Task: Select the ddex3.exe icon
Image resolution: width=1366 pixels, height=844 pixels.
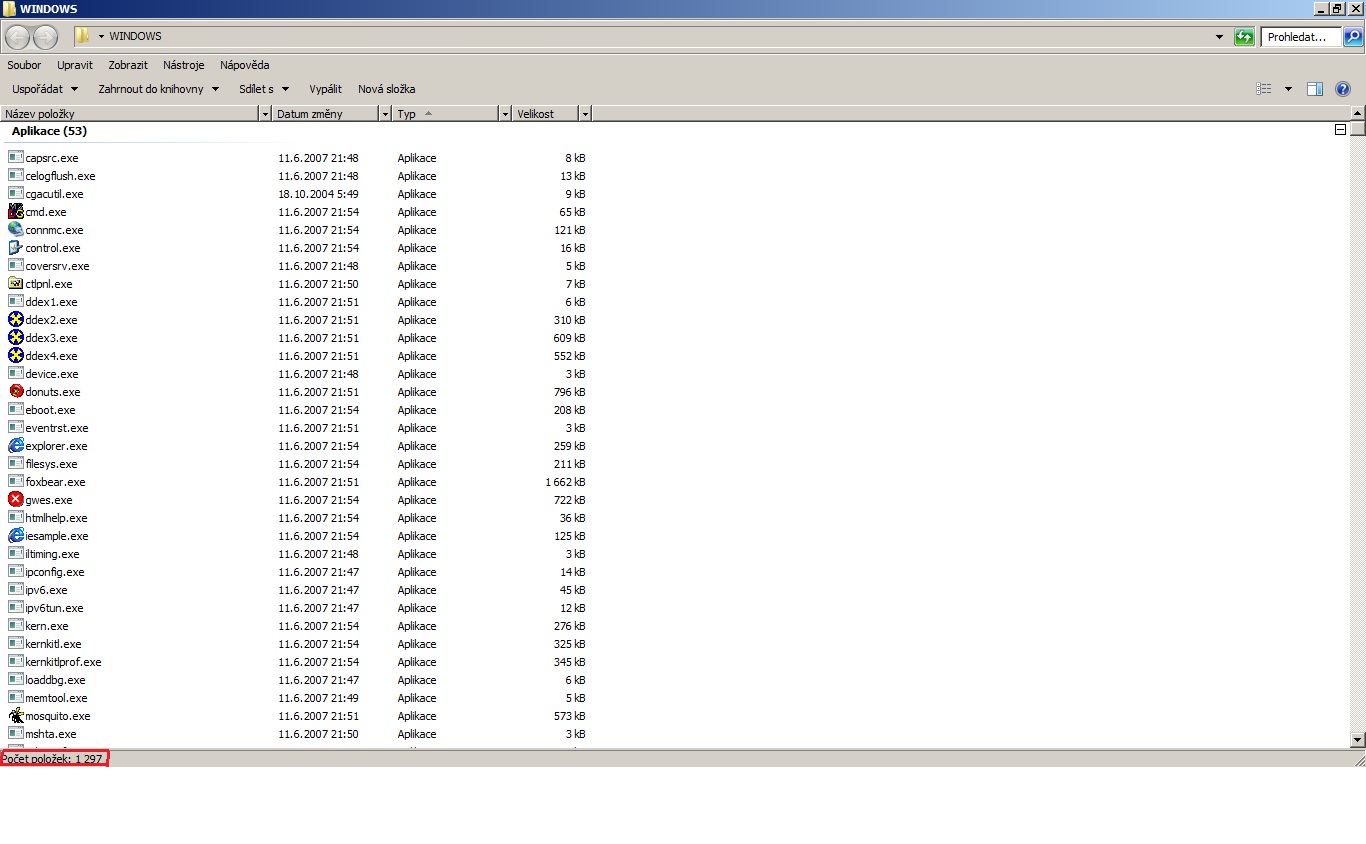Action: [16, 338]
